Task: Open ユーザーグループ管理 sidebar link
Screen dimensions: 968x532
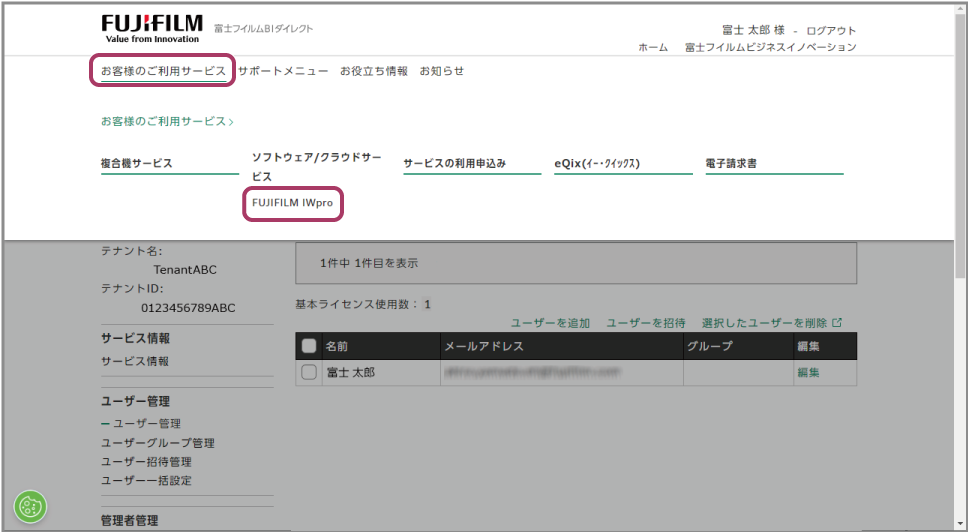Action: [157, 443]
